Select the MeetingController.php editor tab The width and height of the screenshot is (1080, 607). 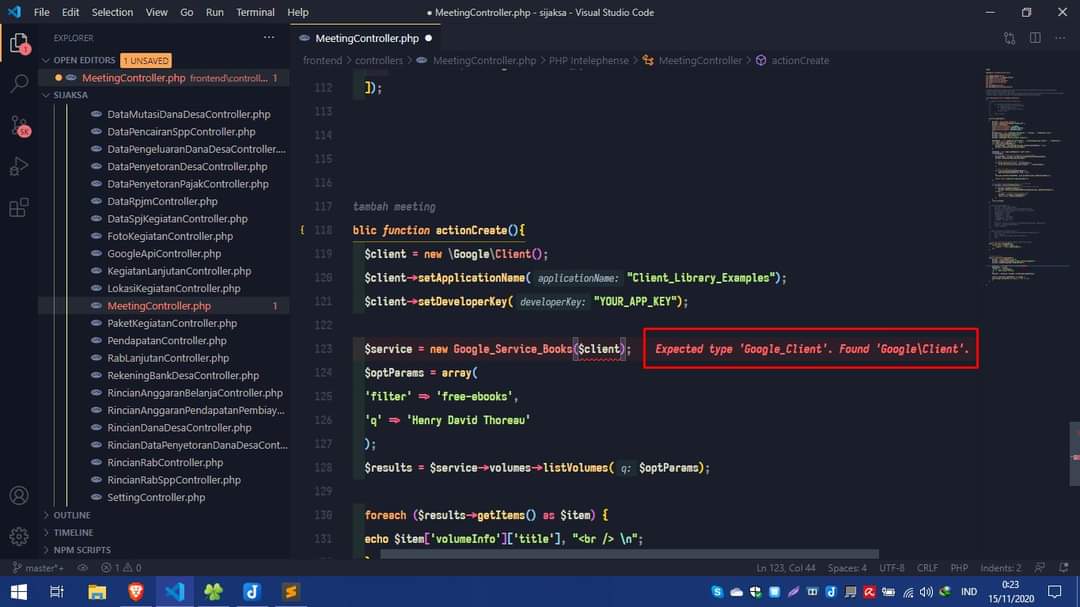(x=365, y=39)
